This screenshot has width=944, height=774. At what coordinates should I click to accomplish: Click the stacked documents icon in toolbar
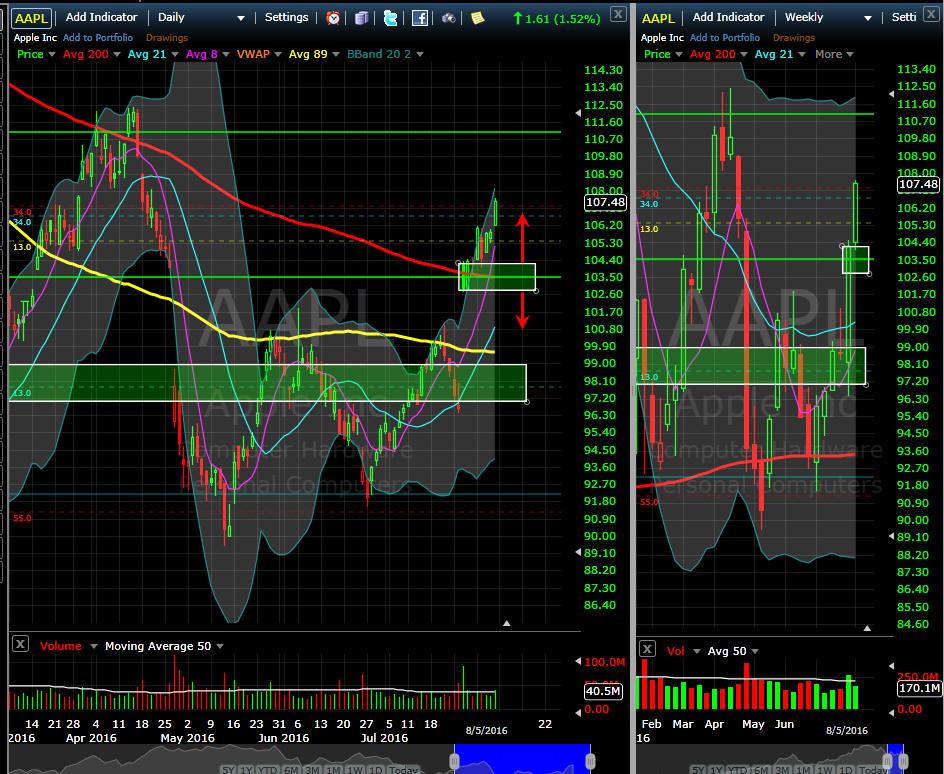click(362, 18)
